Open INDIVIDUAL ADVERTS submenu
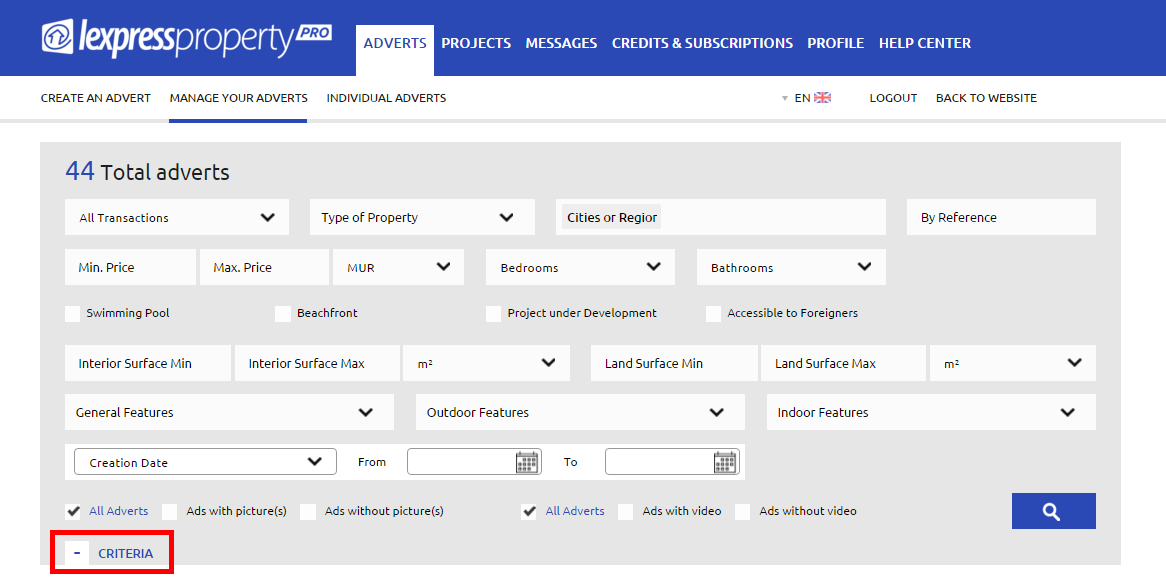Viewport: 1166px width, 581px height. tap(386, 97)
